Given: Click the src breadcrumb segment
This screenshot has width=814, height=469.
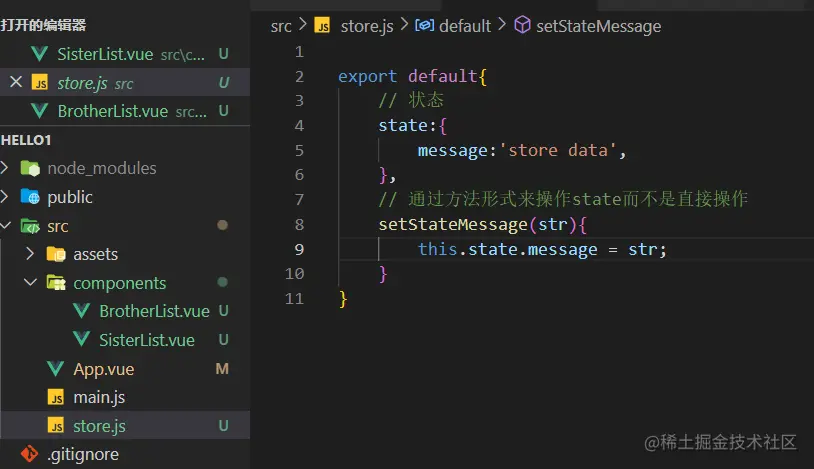Looking at the screenshot, I should (x=281, y=26).
